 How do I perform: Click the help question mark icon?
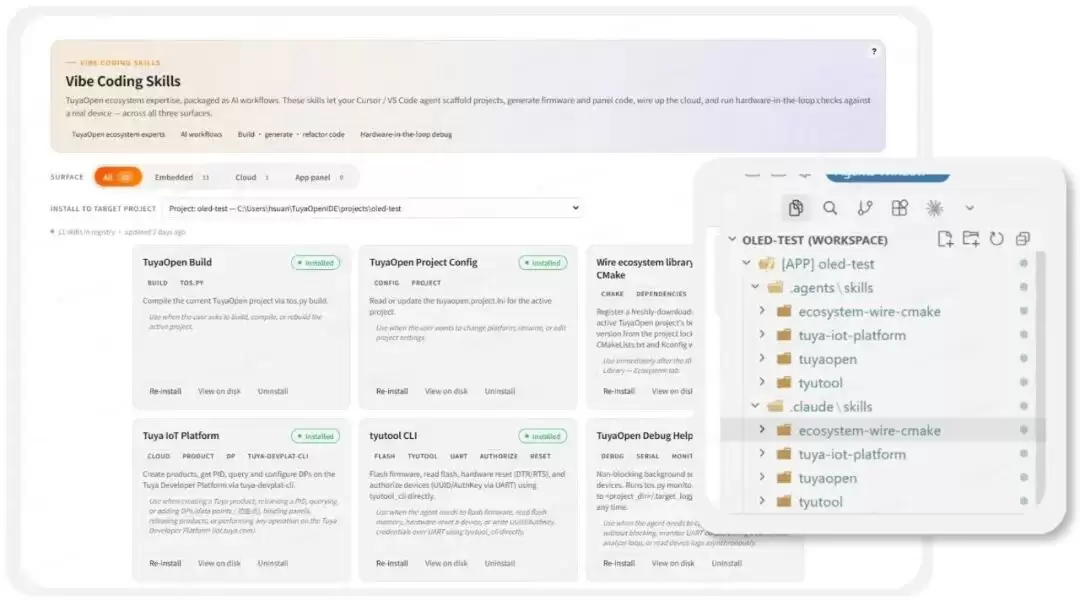874,52
